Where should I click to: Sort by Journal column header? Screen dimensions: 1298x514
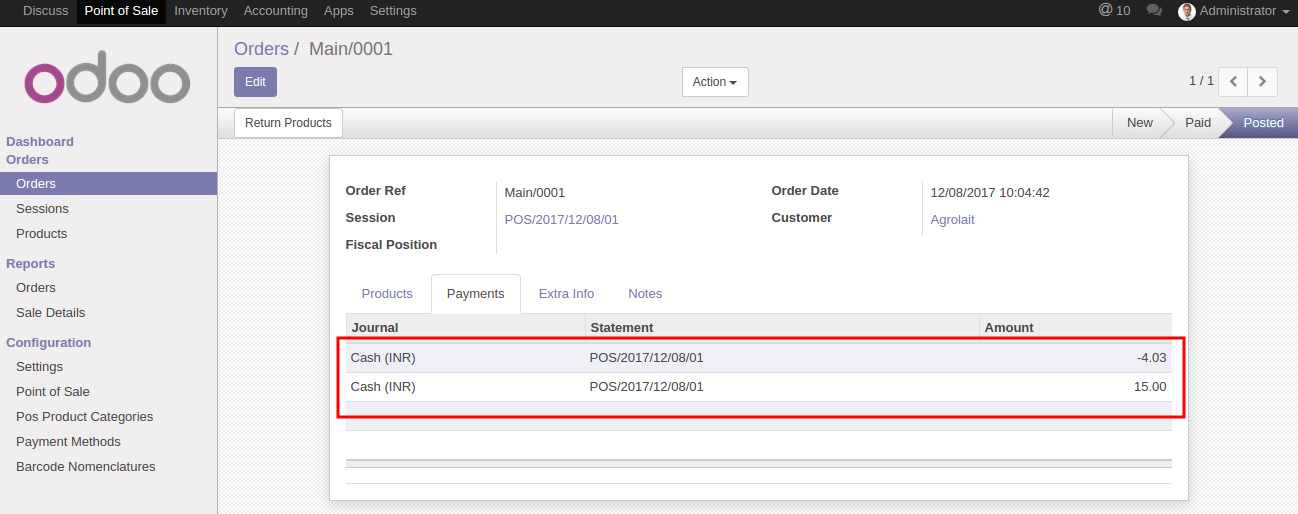click(x=465, y=327)
